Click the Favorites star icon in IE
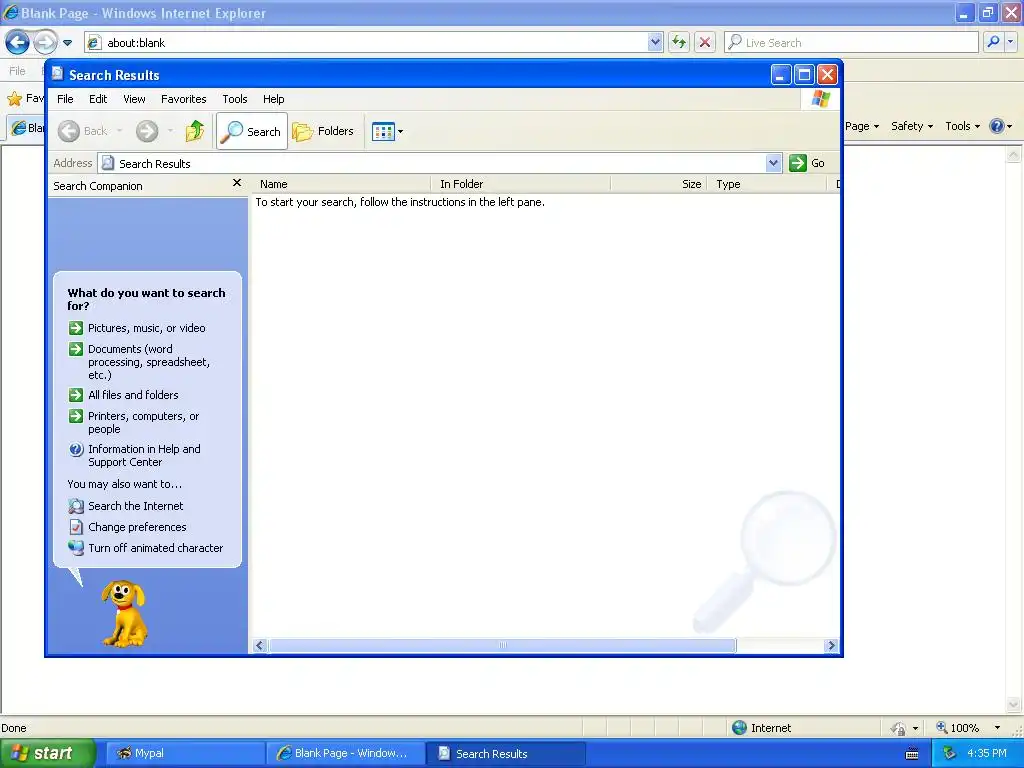This screenshot has height=768, width=1024. (x=14, y=99)
